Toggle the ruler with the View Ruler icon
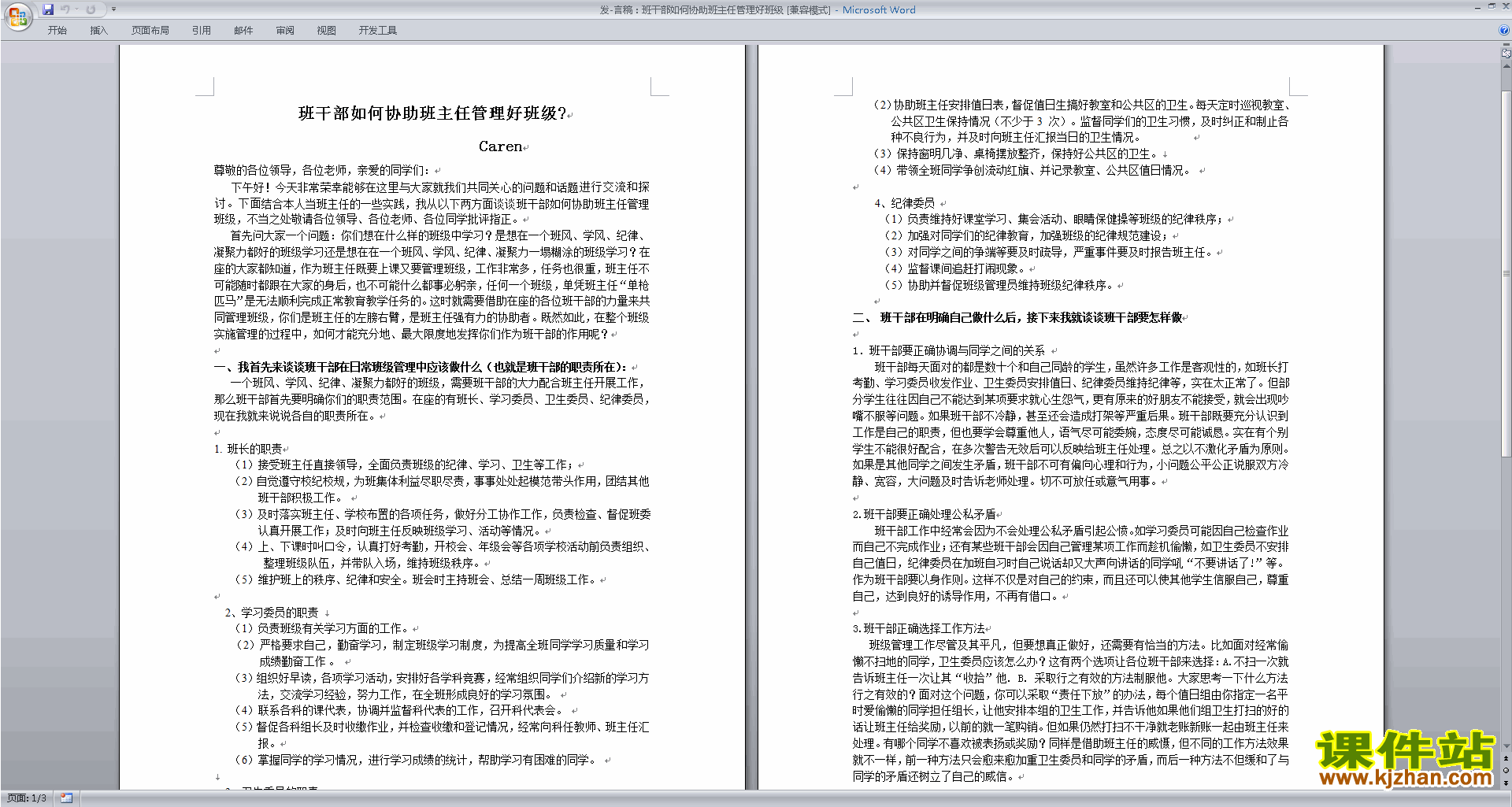The image size is (1512, 807). (1506, 54)
